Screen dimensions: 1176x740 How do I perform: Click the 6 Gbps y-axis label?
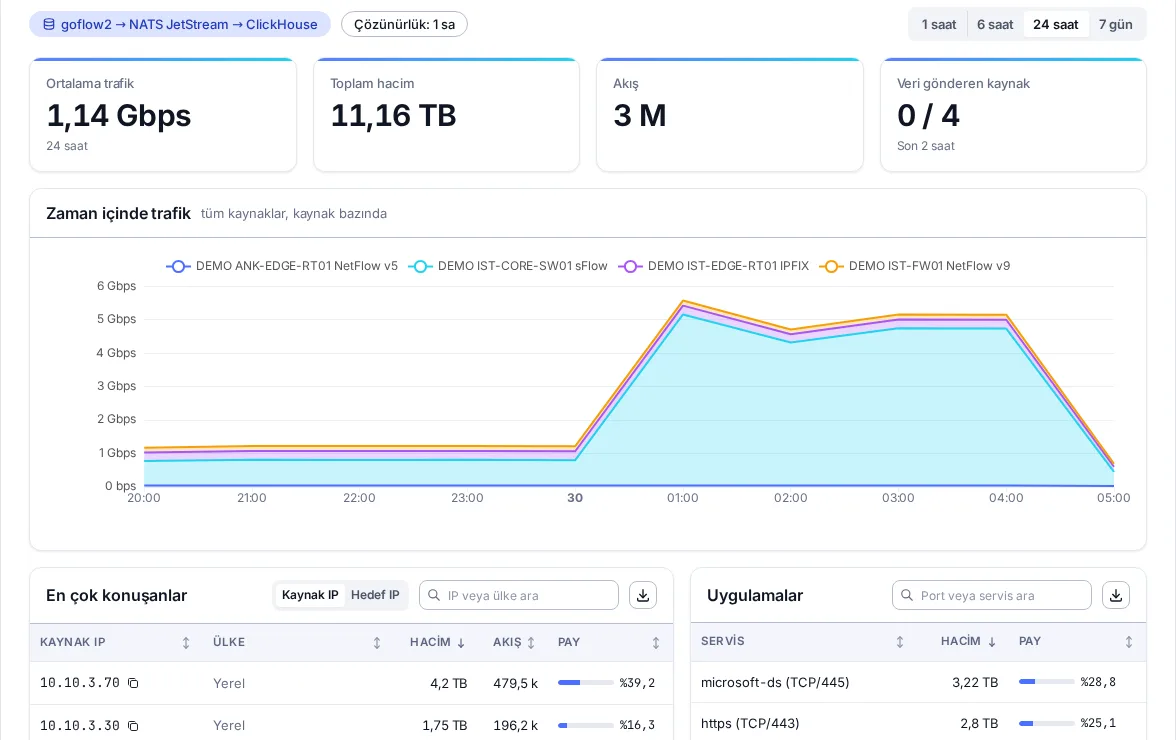[x=116, y=286]
